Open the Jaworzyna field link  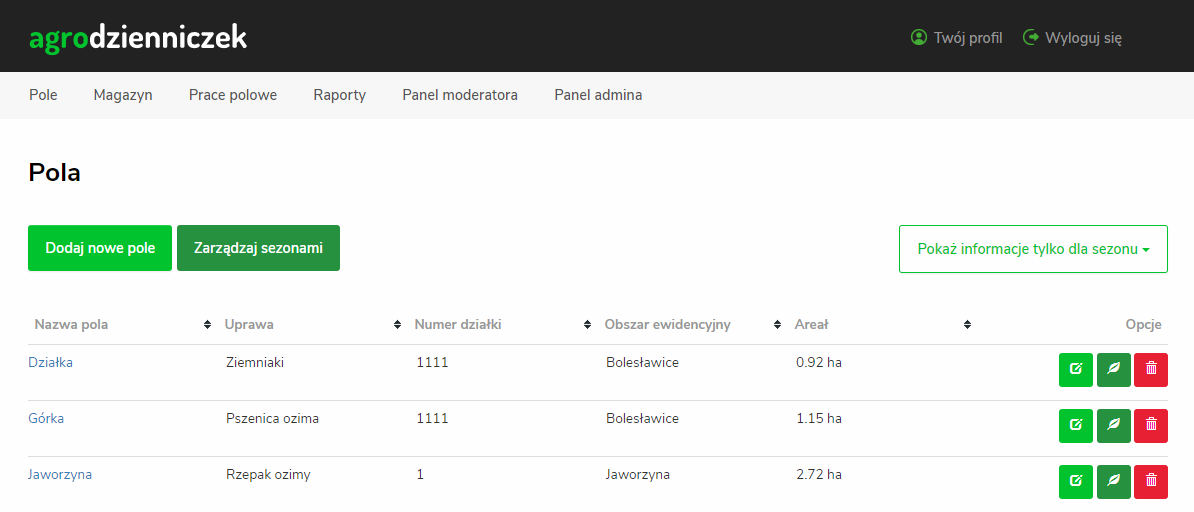click(60, 475)
